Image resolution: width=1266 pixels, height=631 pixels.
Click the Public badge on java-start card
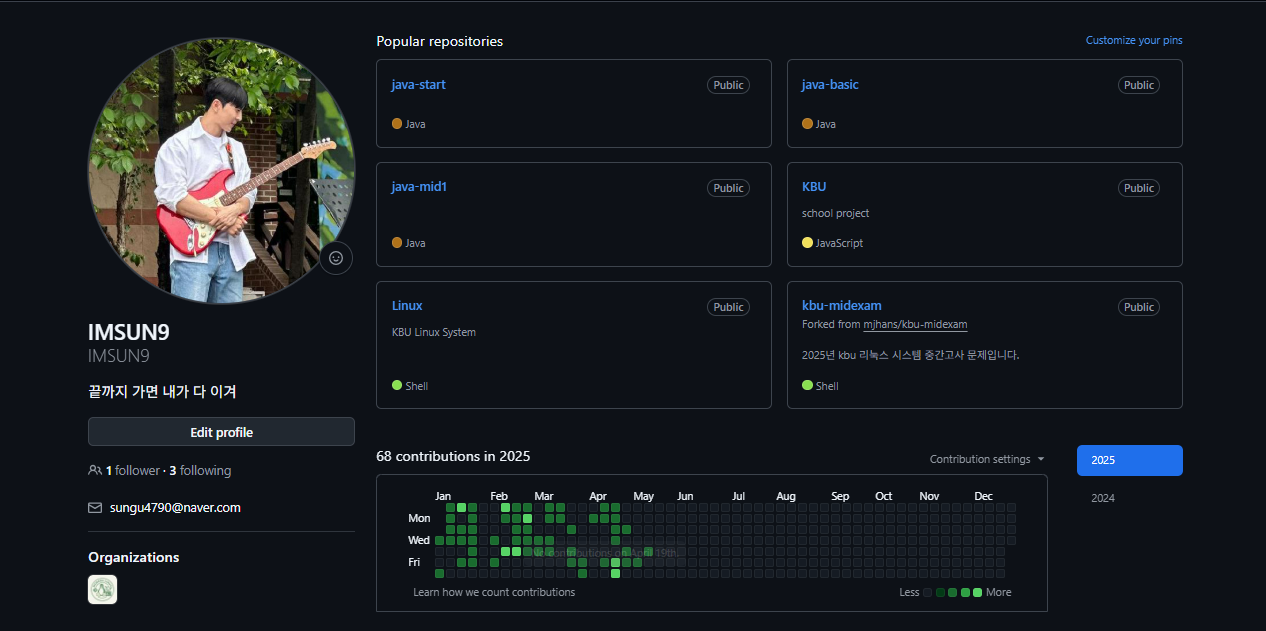tap(728, 85)
